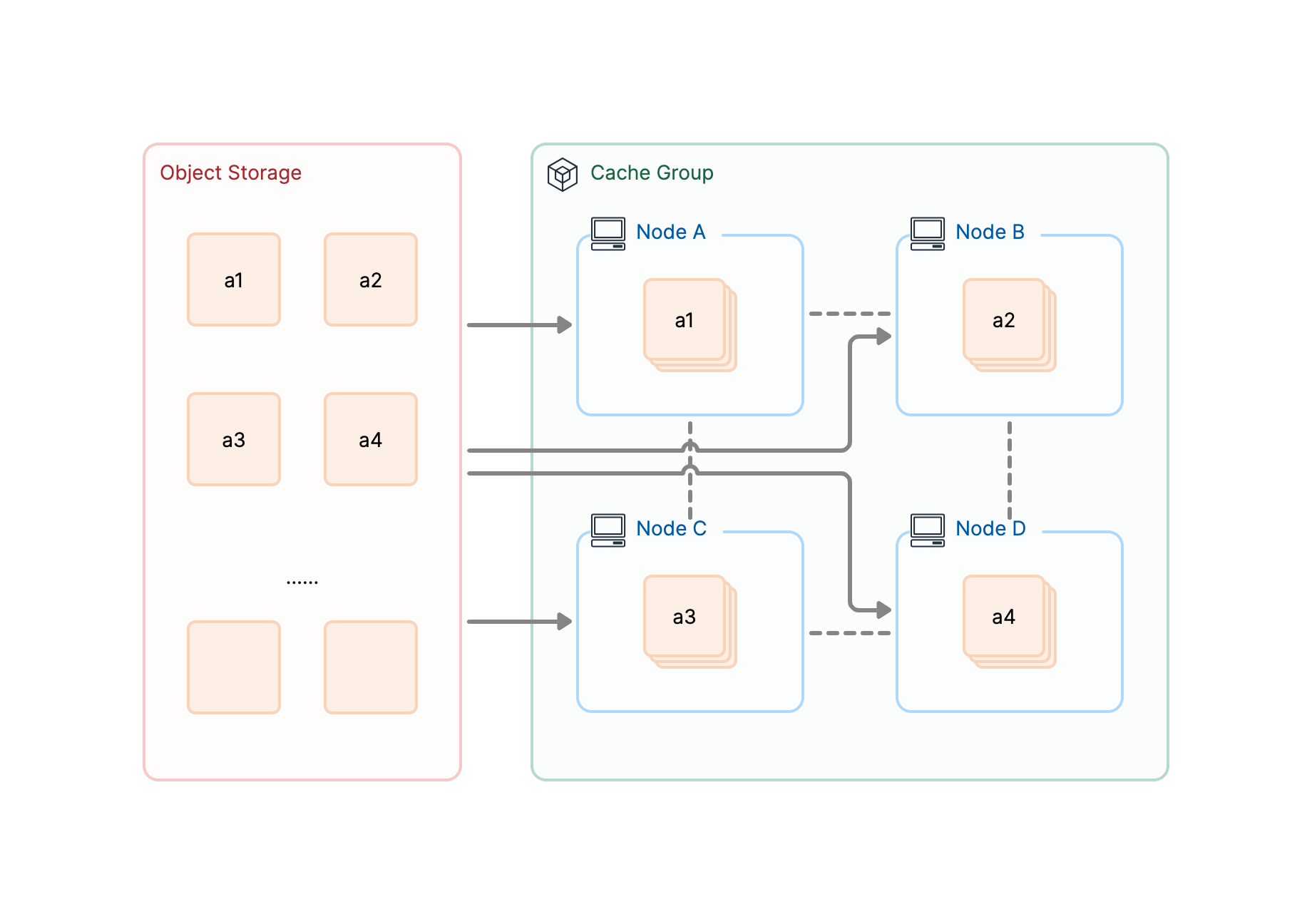1312x924 pixels.
Task: Select the a2 block in Object Storage
Action: 371,279
